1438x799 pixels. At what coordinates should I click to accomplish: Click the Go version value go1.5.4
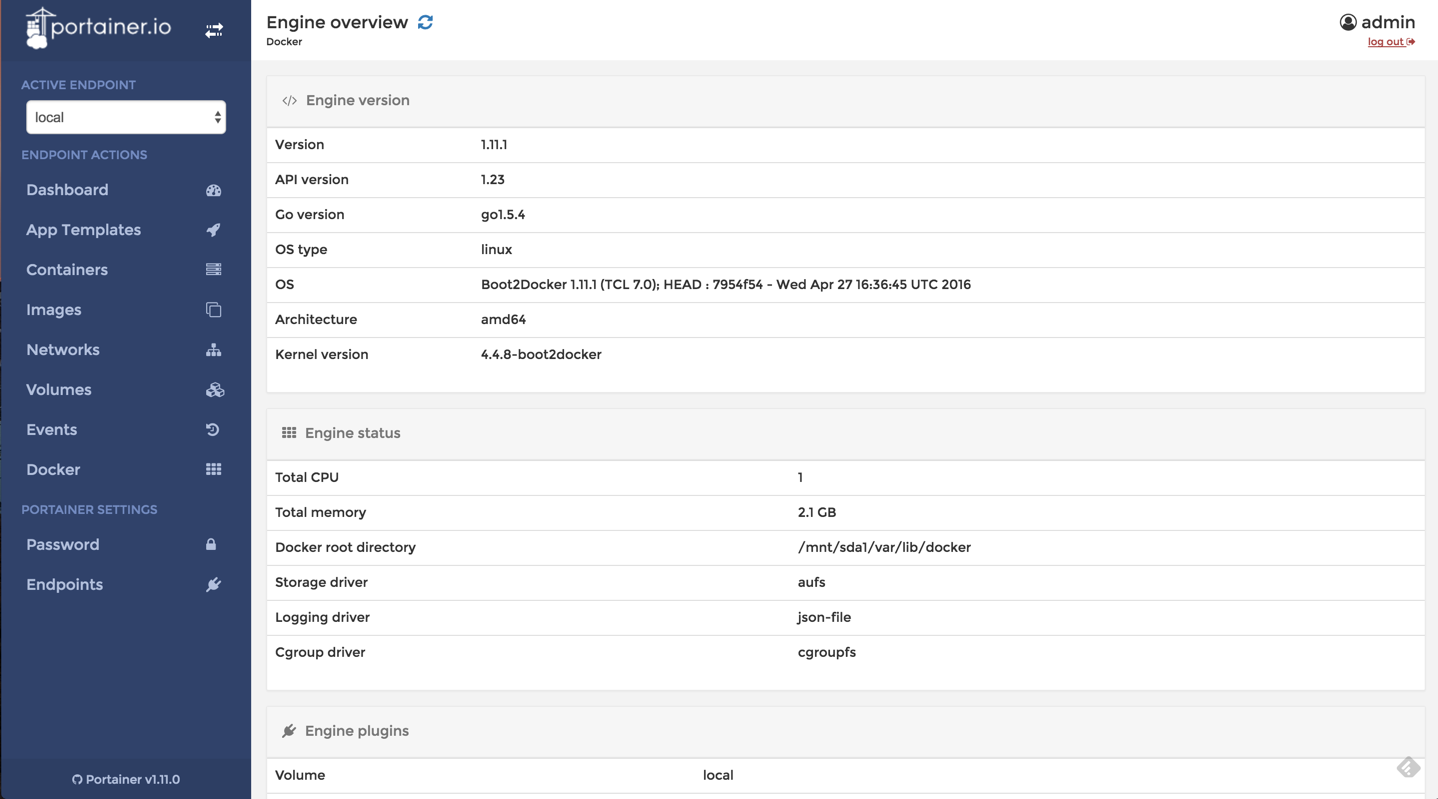coord(503,215)
